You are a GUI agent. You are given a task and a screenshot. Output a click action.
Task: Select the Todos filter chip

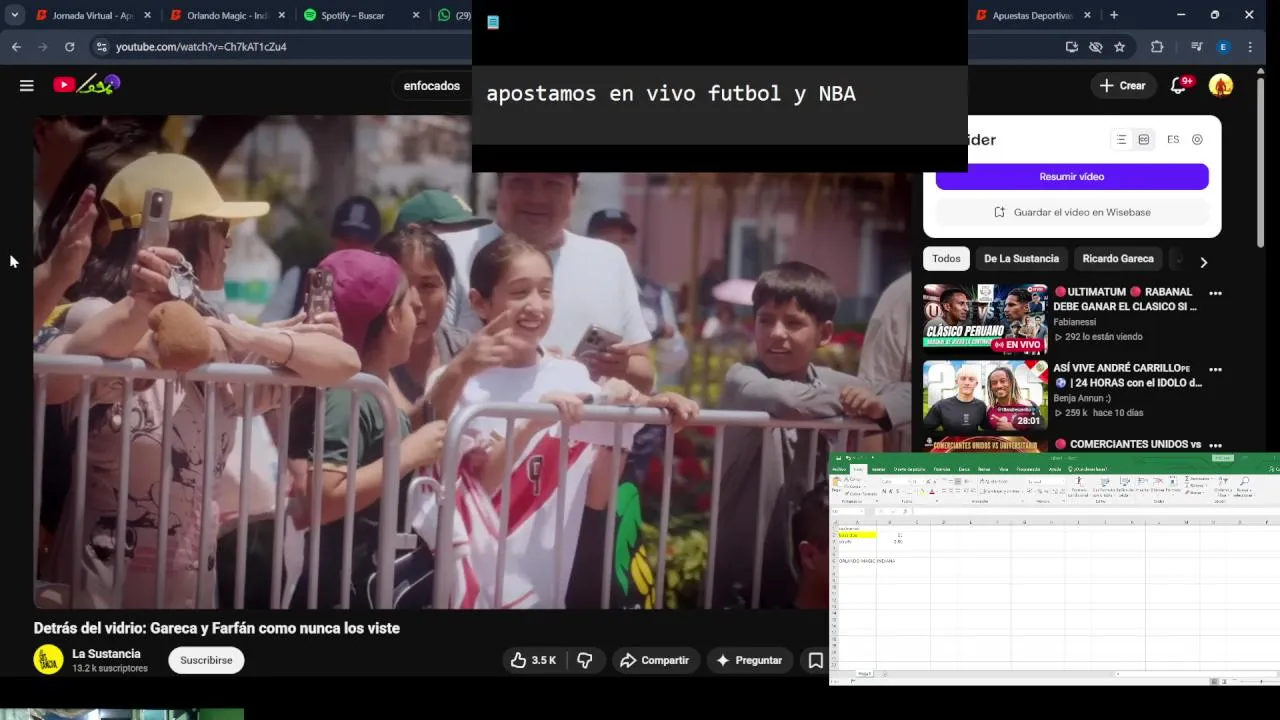pos(946,259)
